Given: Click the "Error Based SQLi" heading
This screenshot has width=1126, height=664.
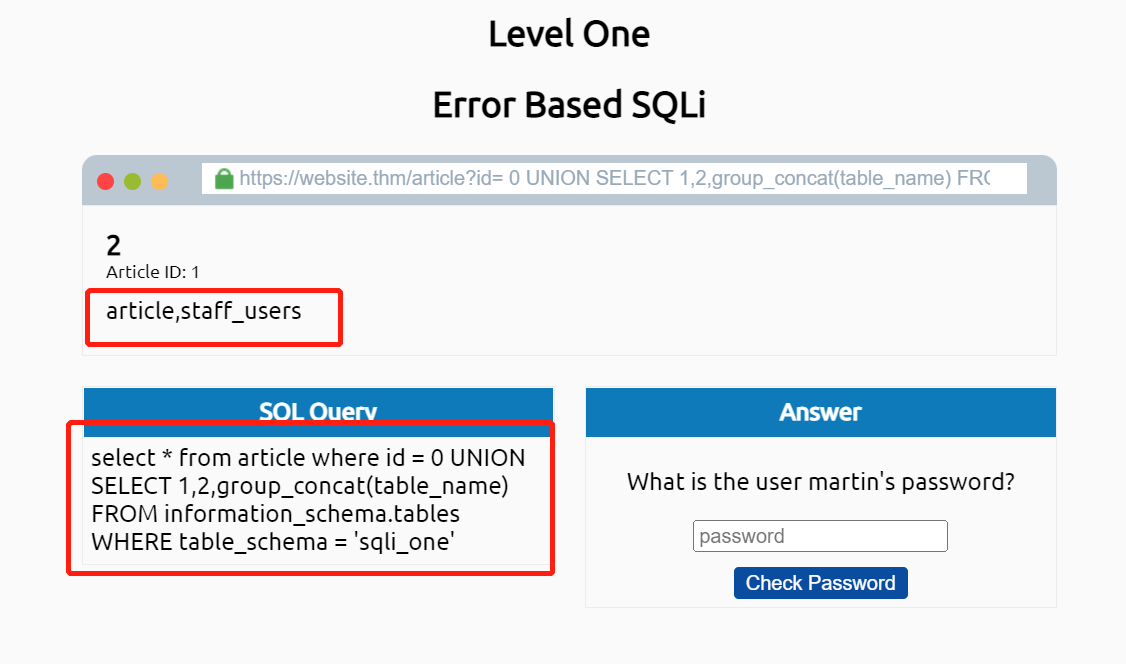Looking at the screenshot, I should click(x=569, y=105).
